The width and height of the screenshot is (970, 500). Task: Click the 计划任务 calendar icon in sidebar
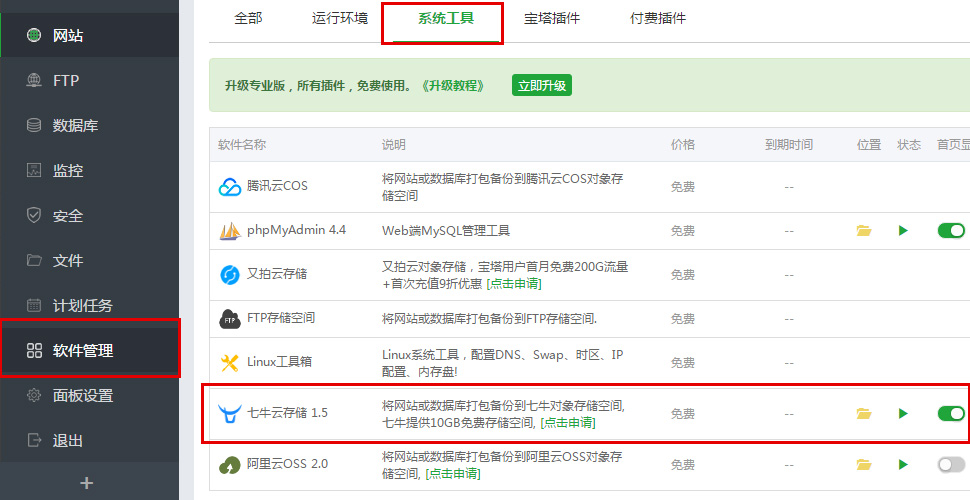34,305
